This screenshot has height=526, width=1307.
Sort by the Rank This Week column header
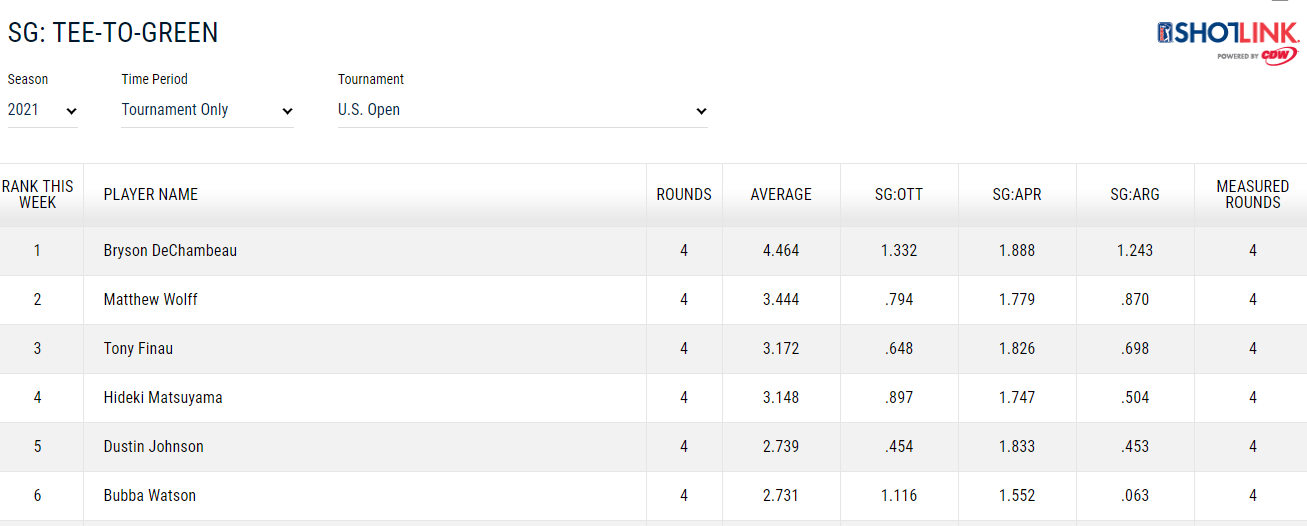point(38,194)
